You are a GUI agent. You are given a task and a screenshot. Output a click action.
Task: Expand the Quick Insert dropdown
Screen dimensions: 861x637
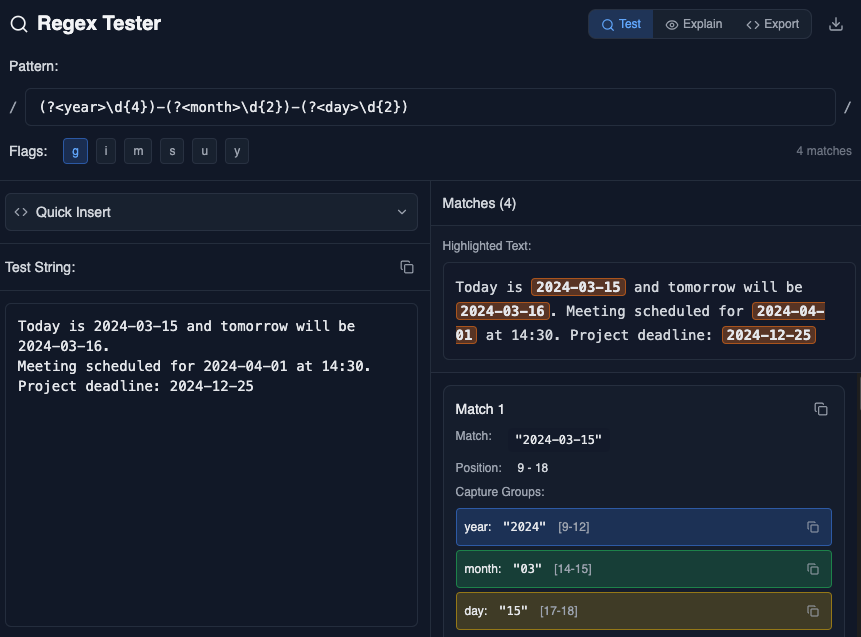pos(211,212)
